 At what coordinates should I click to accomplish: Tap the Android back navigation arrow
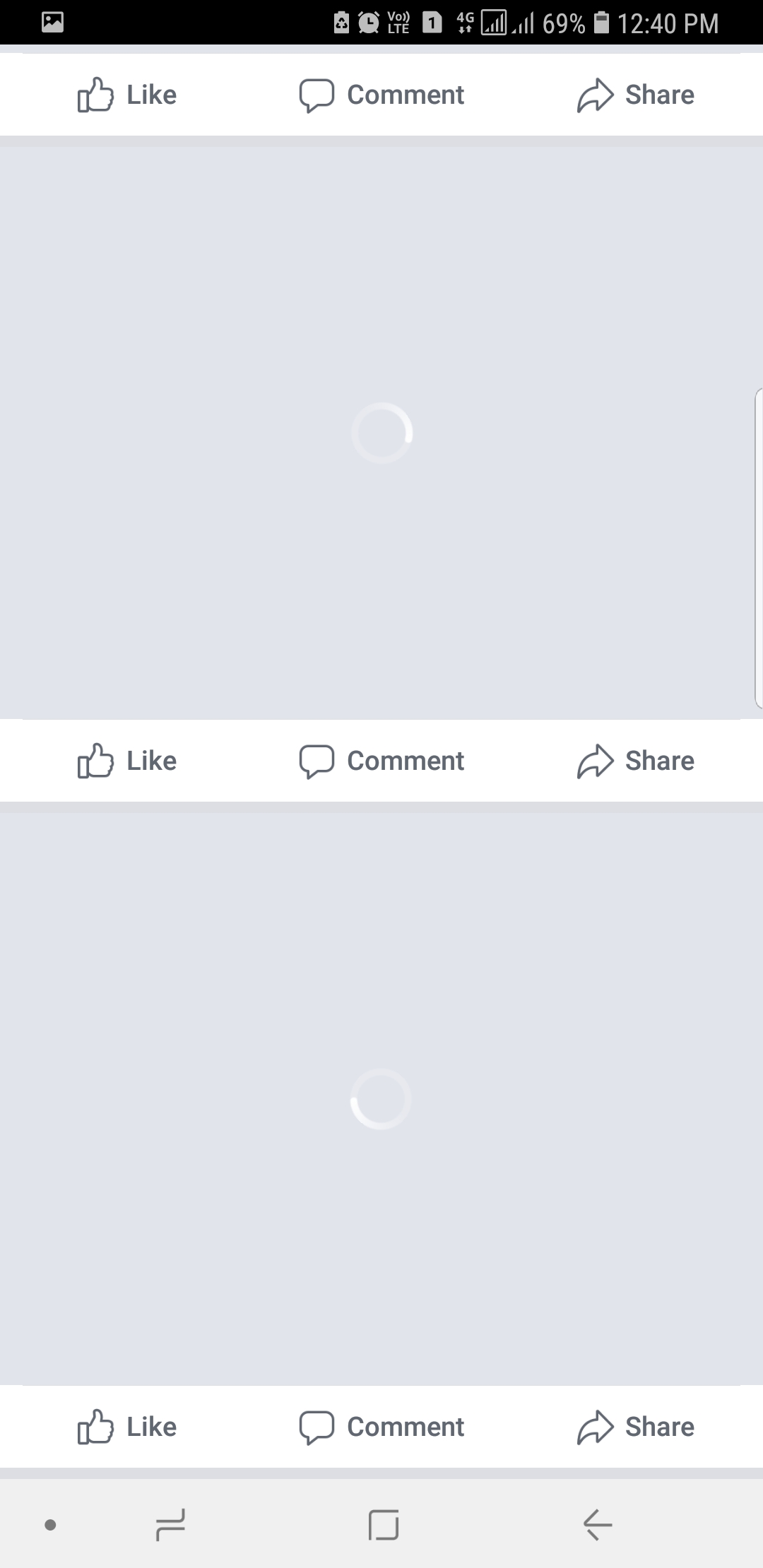[598, 1524]
